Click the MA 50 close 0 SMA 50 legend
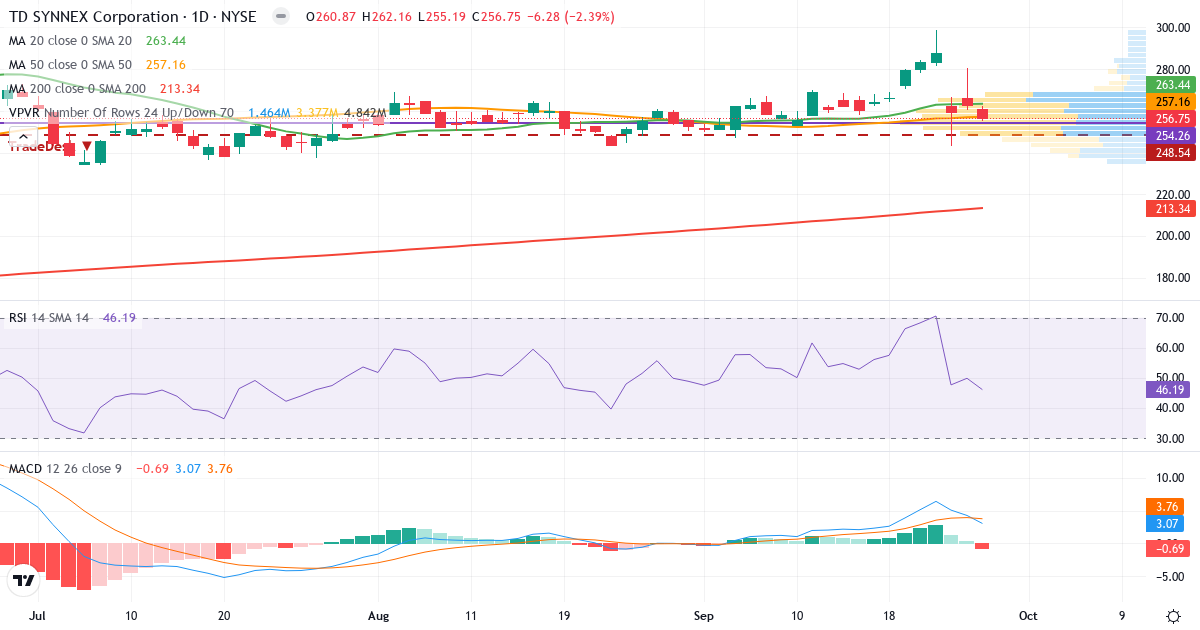 (x=70, y=65)
